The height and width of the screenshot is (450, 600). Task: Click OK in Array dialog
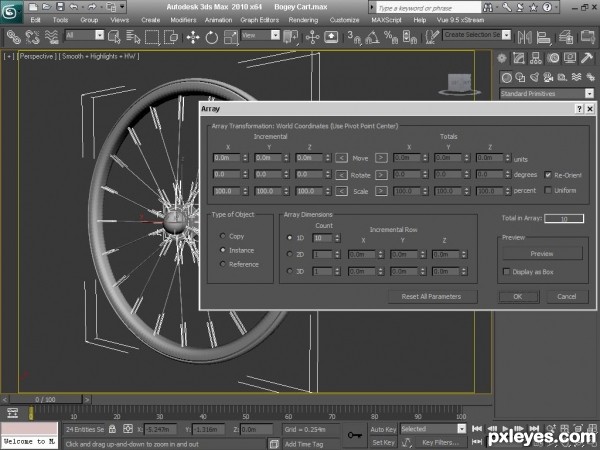518,297
